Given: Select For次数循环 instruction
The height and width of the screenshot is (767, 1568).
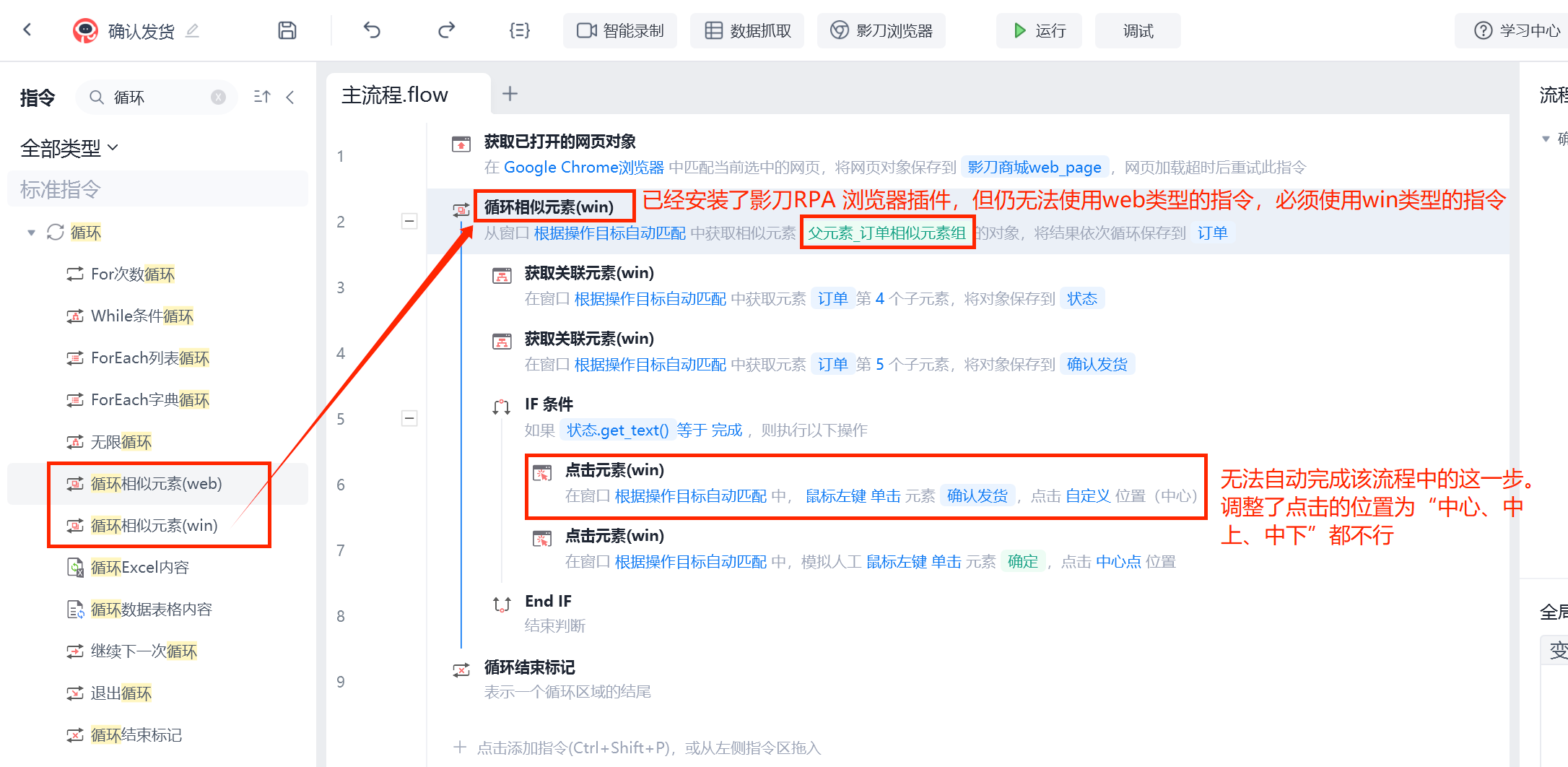Looking at the screenshot, I should (x=133, y=274).
